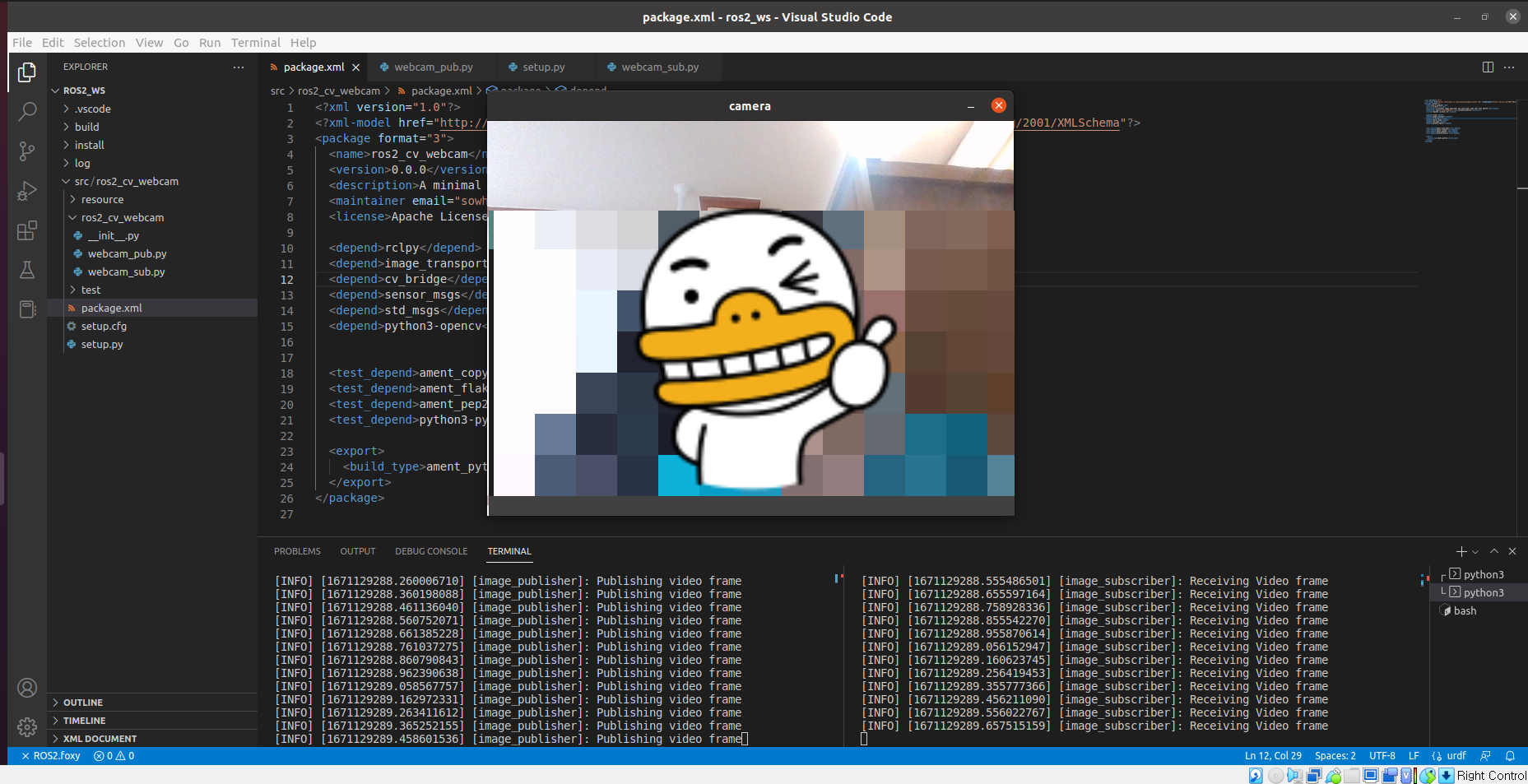Change end of line via LF

pos(1414,756)
